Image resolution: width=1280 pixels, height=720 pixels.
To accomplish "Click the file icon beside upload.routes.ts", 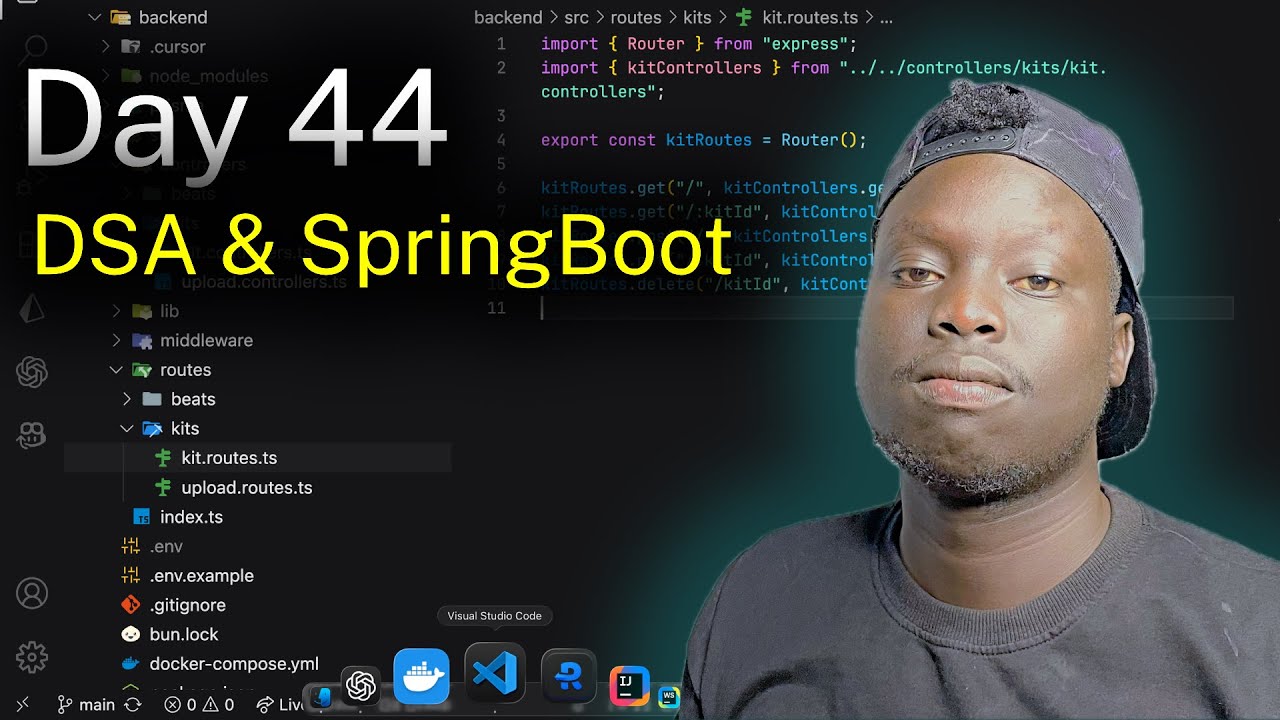I will (x=163, y=488).
